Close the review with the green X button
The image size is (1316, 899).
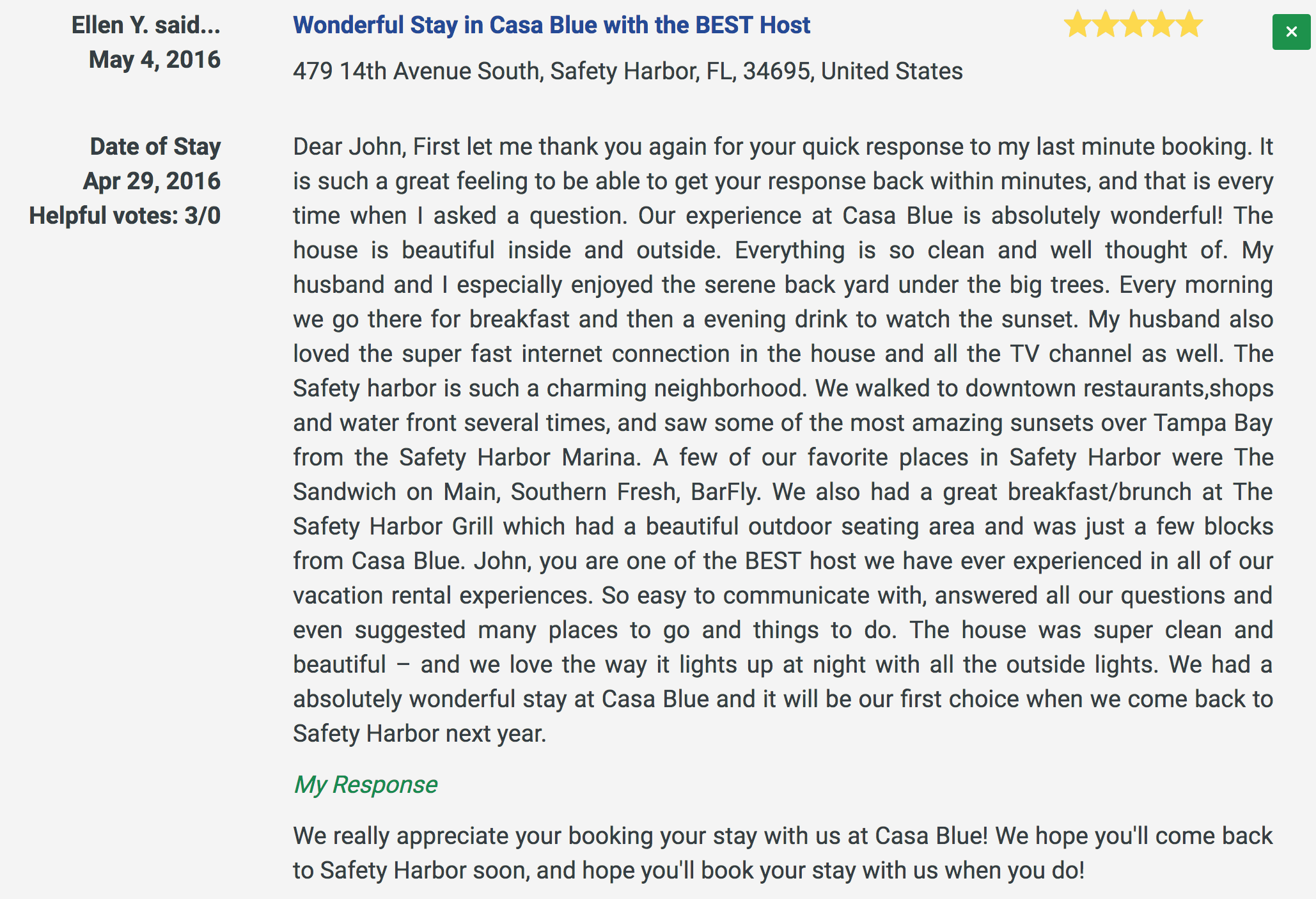coord(1291,32)
